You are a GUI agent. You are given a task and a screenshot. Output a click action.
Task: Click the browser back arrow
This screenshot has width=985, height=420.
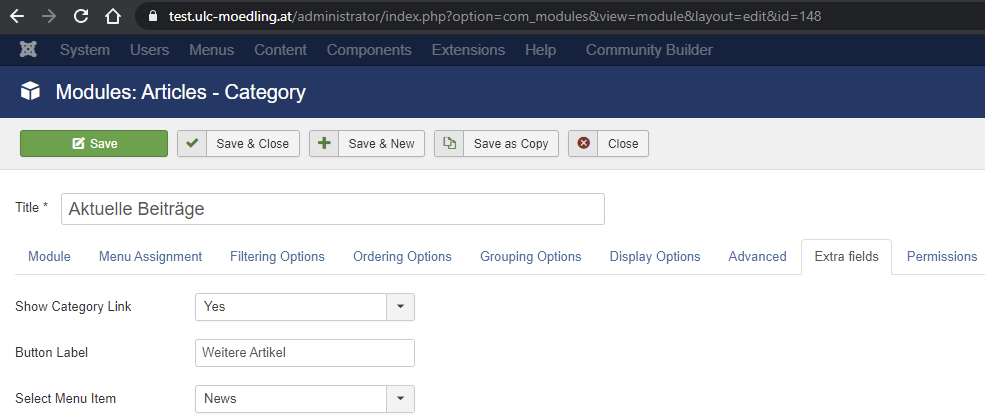click(17, 17)
